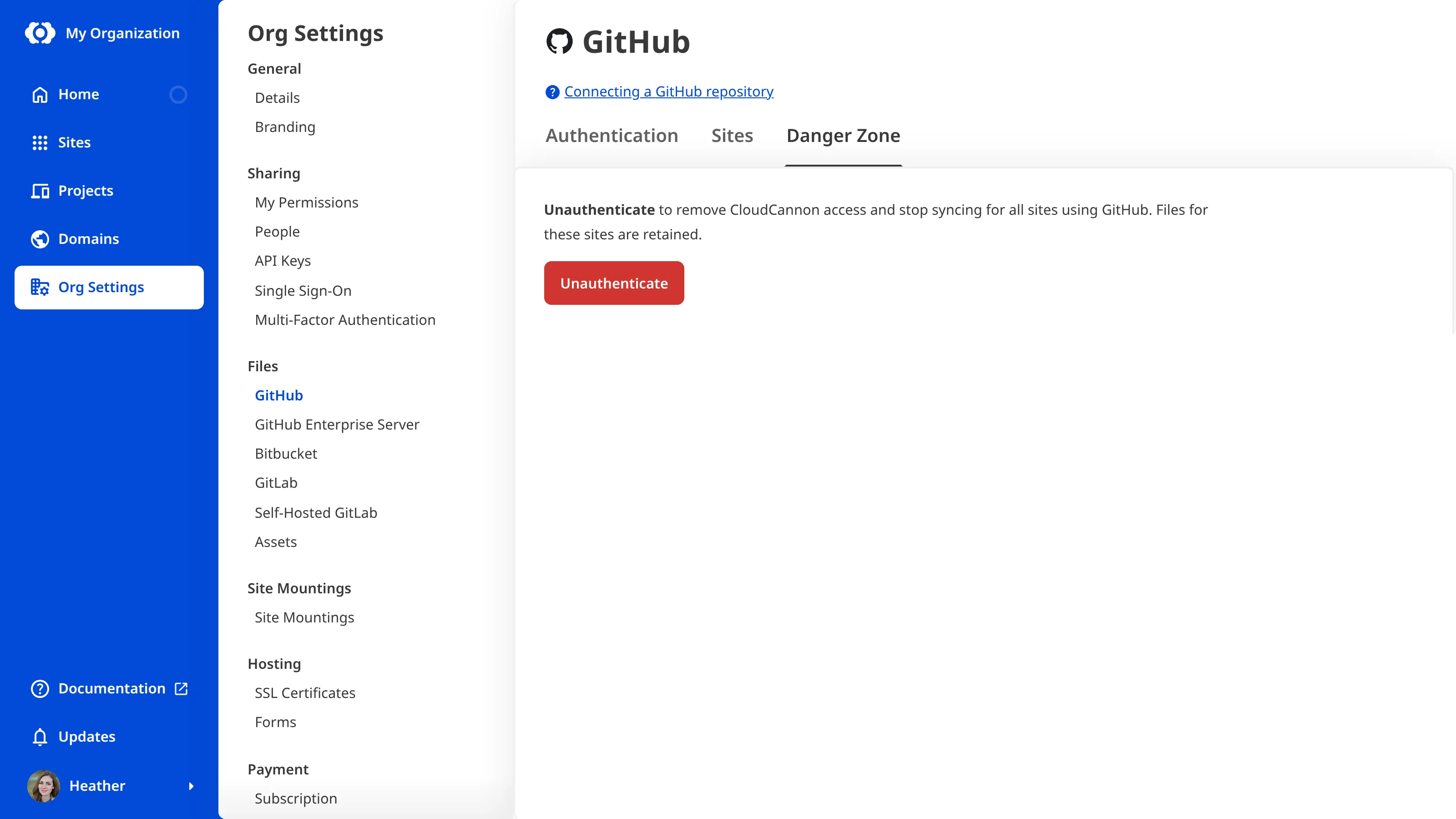This screenshot has width=1456, height=819.
Task: Open Bitbucket settings
Action: 286,454
